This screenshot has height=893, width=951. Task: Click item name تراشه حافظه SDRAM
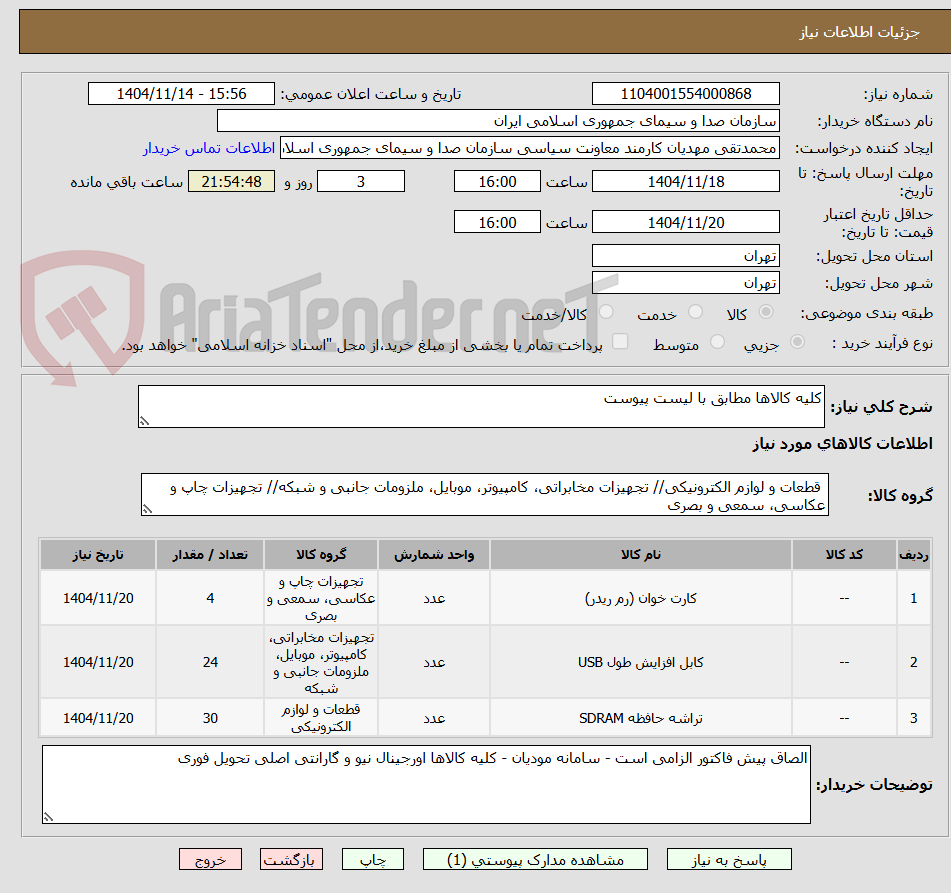tap(640, 718)
